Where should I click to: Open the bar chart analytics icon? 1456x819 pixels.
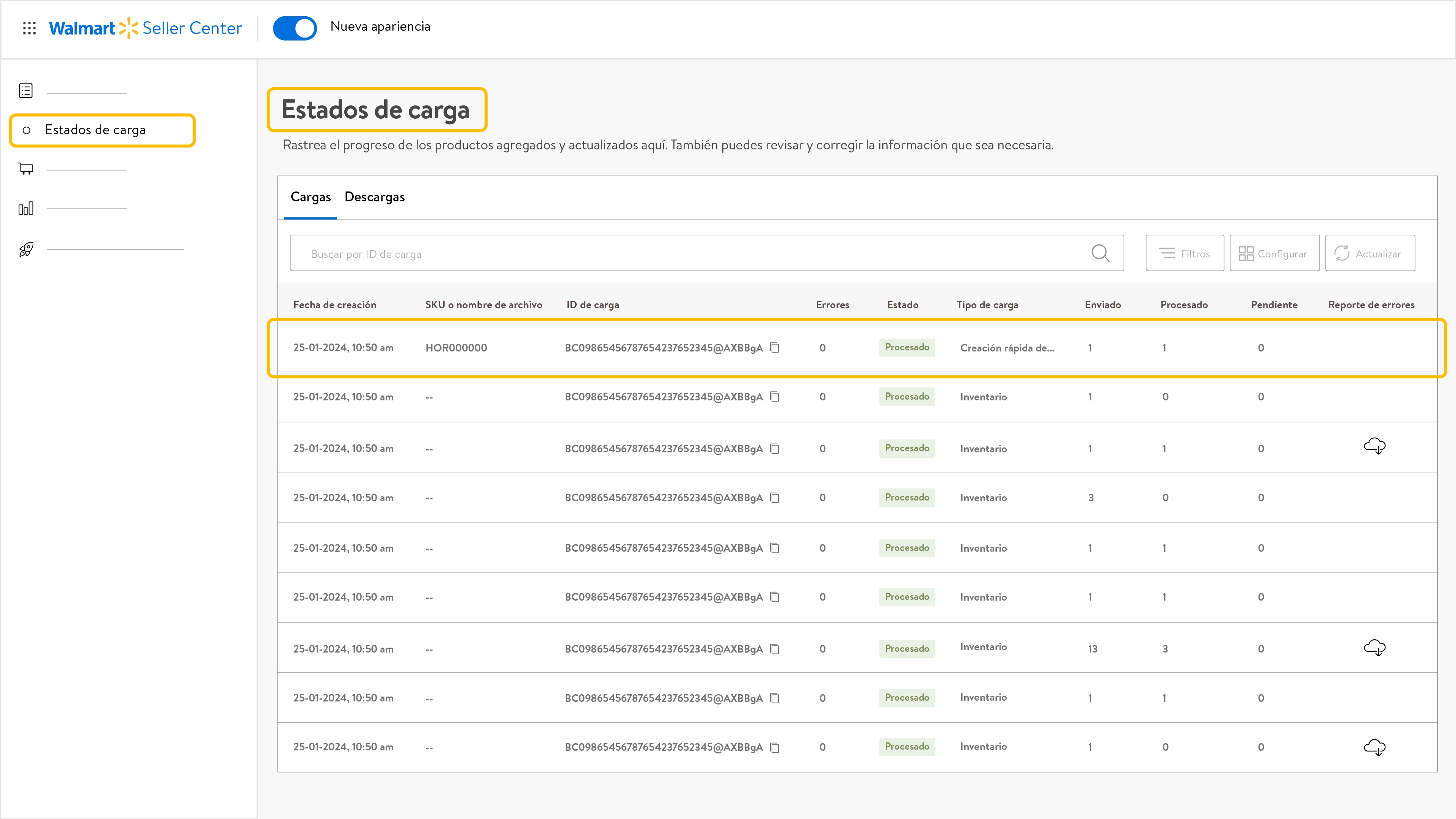[26, 209]
